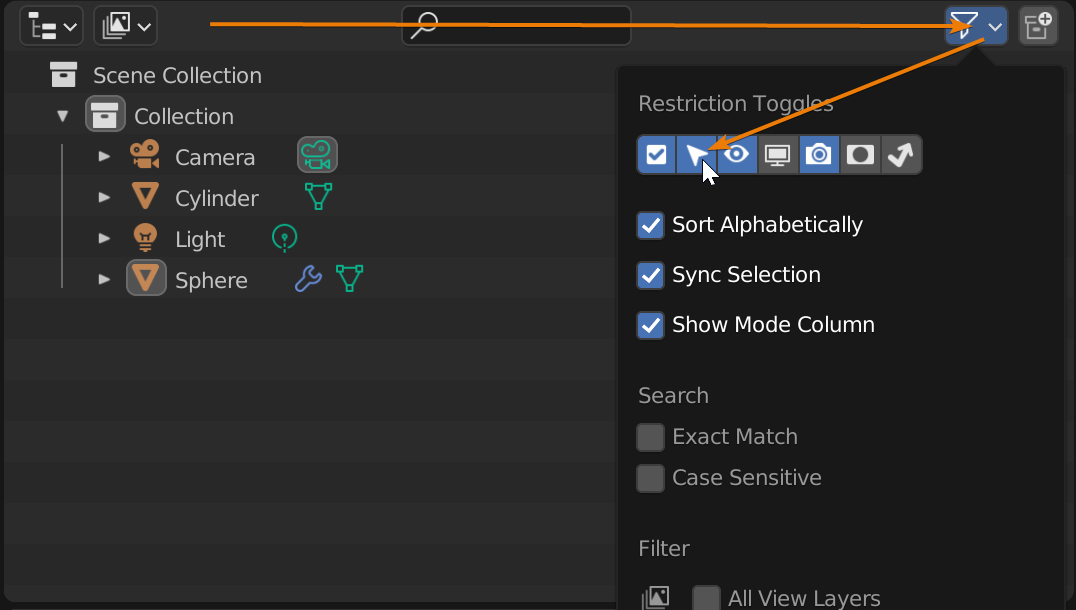Expand the Cylinder object tree item

pos(104,198)
